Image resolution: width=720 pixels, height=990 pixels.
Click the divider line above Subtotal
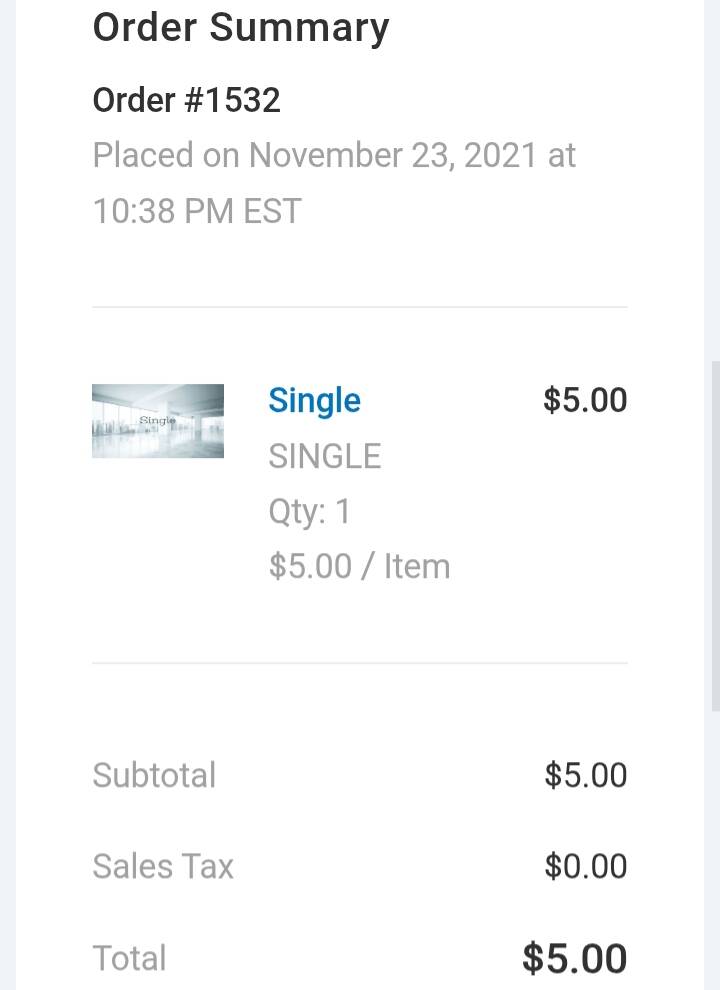coord(360,663)
